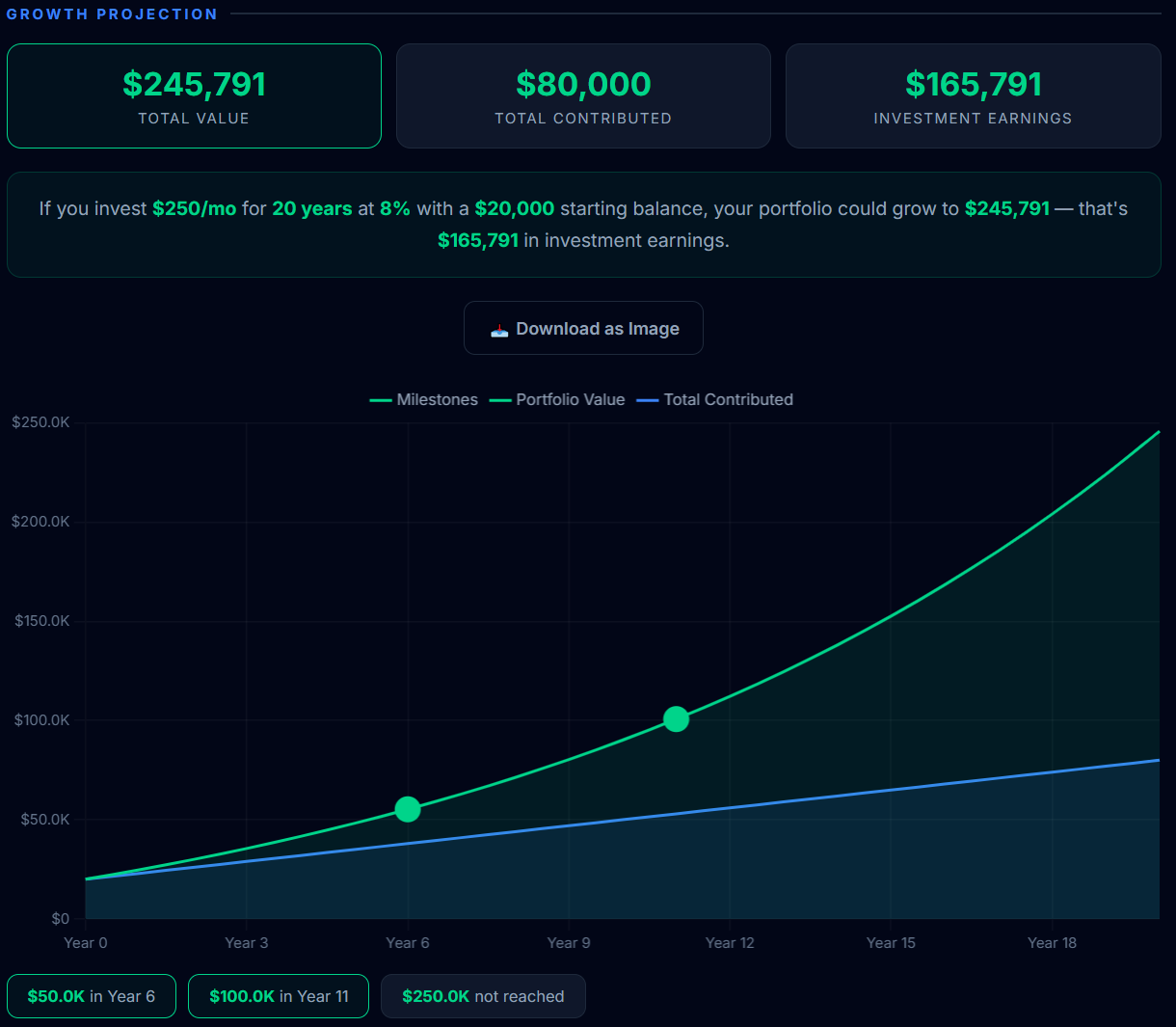Image resolution: width=1176 pixels, height=1027 pixels.
Task: Expand the $50.0K in Year 6 milestone badge
Action: [91, 995]
